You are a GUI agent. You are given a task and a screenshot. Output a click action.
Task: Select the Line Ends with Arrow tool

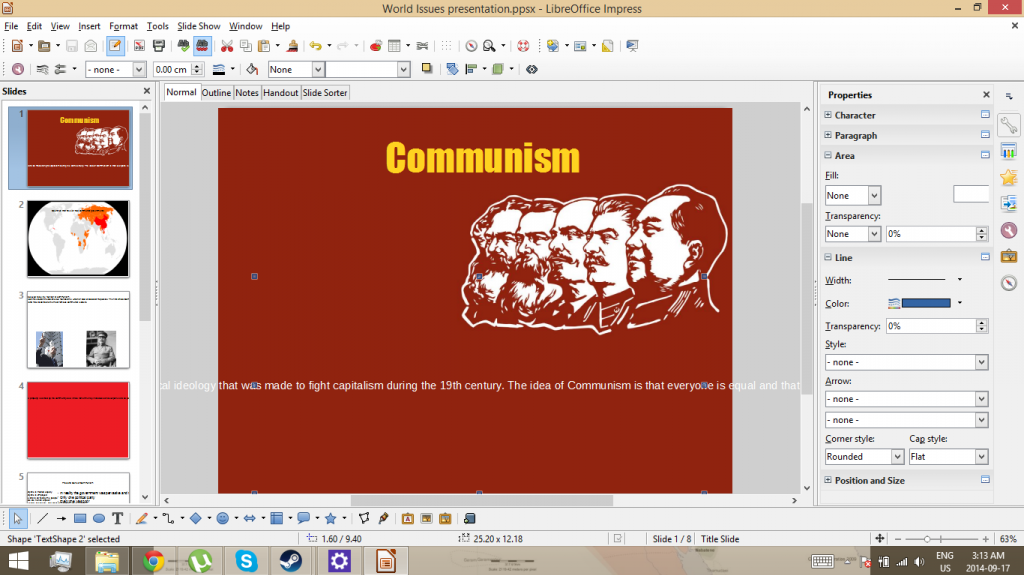[61, 519]
